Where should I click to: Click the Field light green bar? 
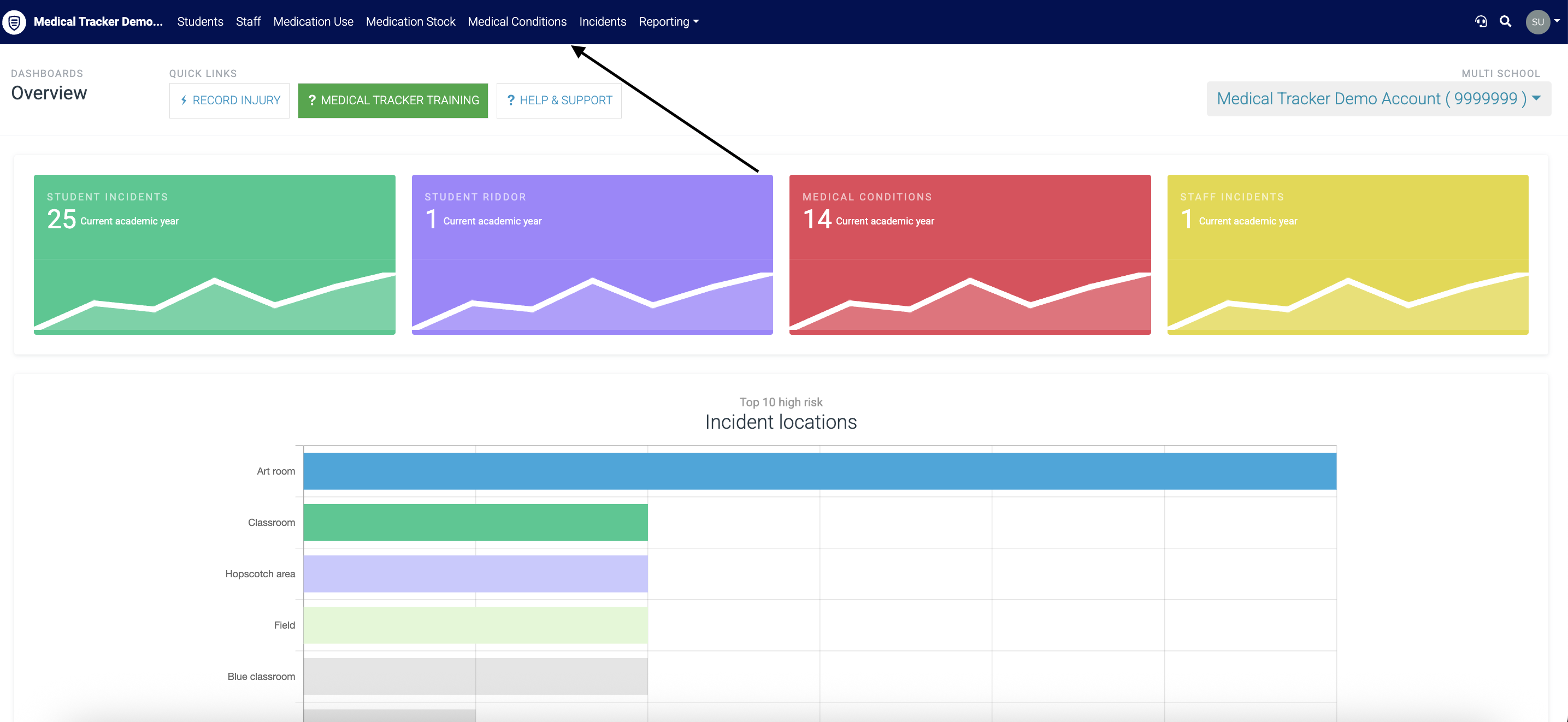(475, 625)
